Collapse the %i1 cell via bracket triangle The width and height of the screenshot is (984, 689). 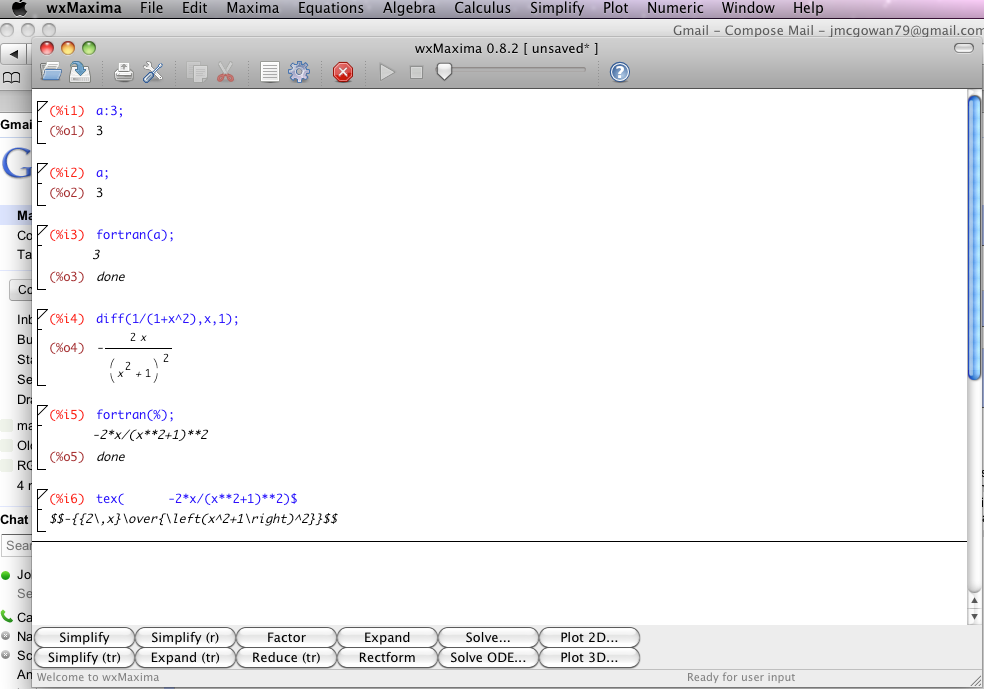pos(42,107)
